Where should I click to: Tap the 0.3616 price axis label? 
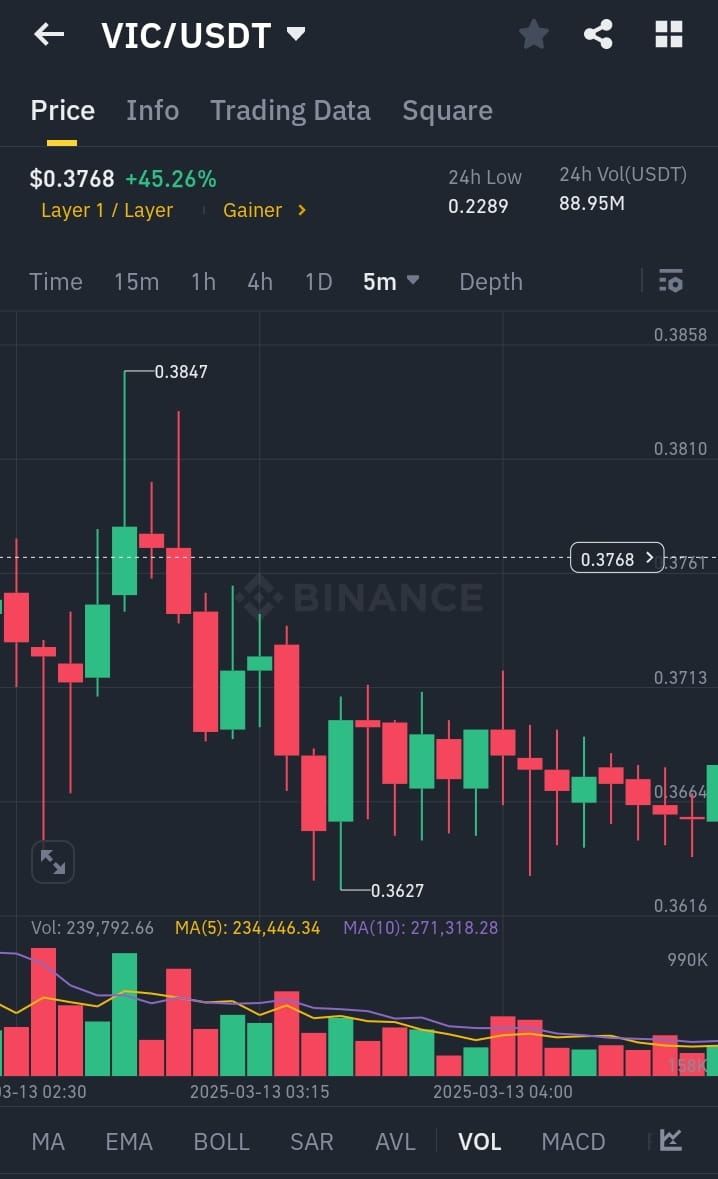point(680,905)
